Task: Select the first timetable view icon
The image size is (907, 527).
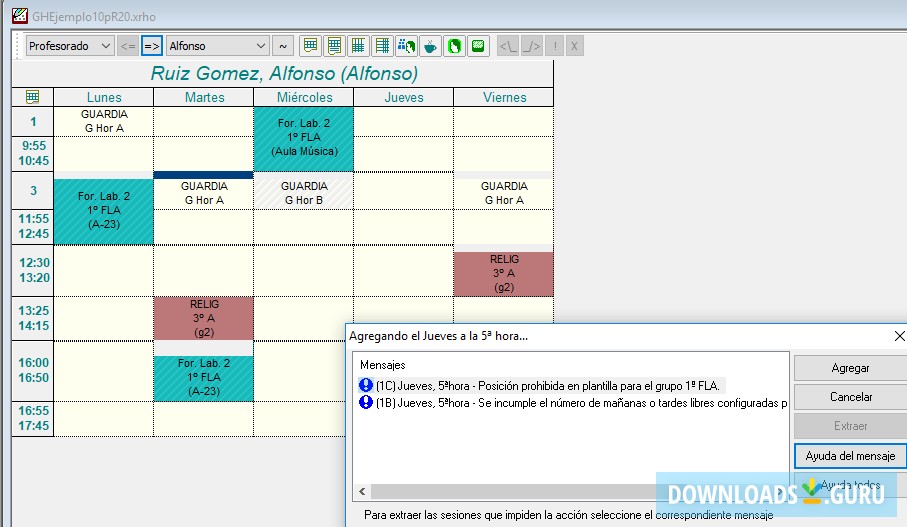Action: [311, 46]
